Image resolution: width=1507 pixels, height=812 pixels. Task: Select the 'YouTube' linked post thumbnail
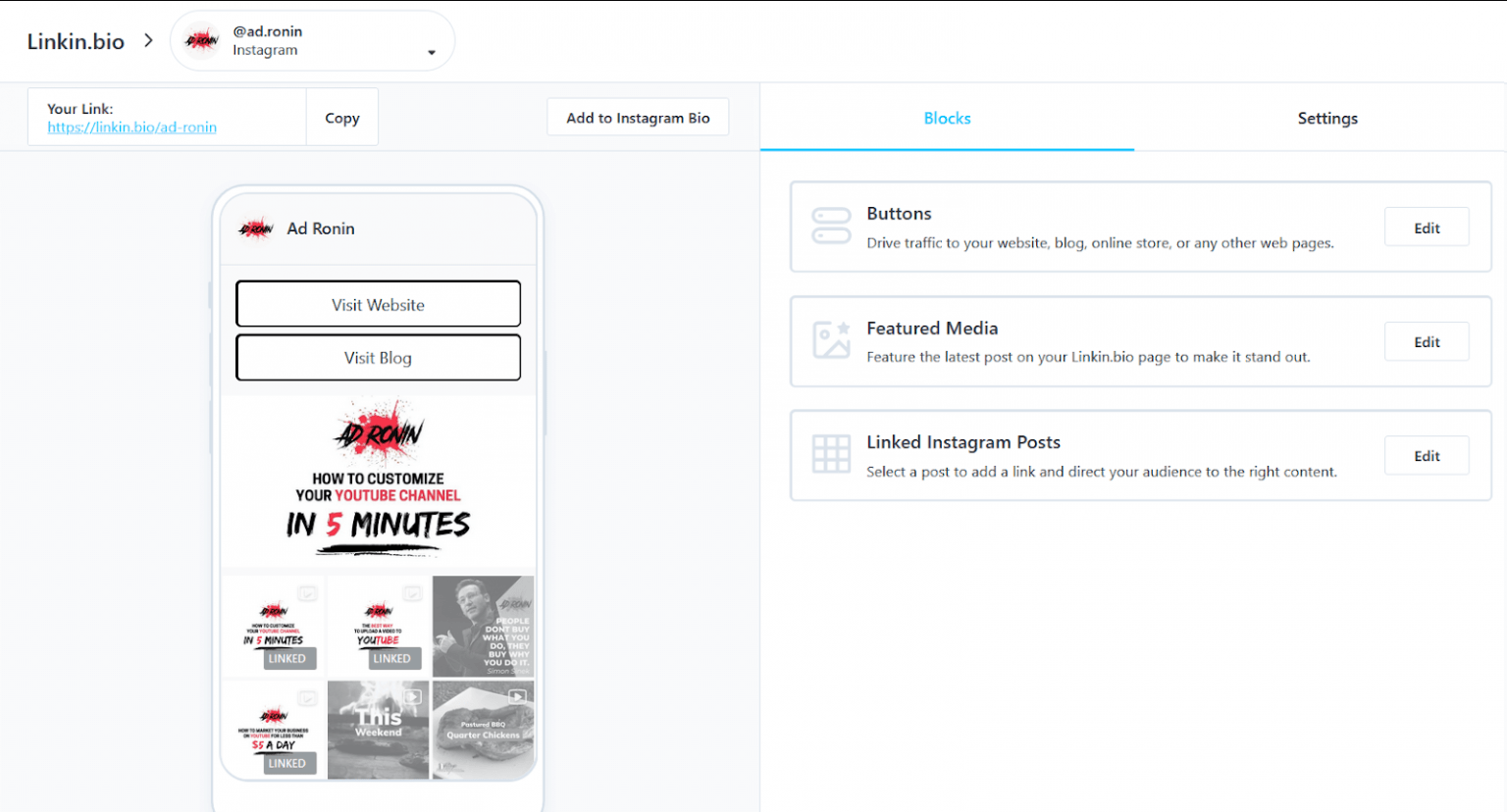(x=378, y=625)
